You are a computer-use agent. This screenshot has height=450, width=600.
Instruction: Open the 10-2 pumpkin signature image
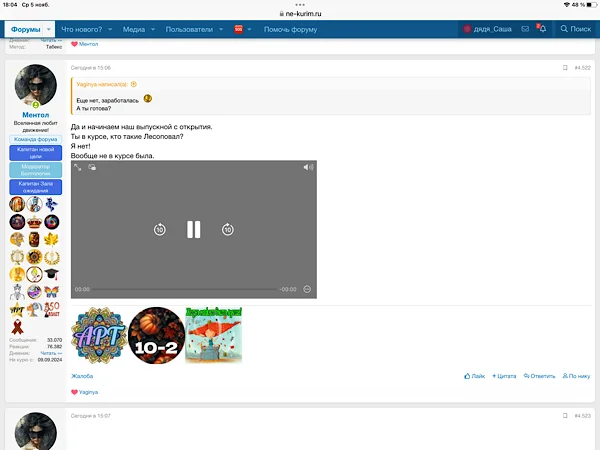pyautogui.click(x=155, y=334)
